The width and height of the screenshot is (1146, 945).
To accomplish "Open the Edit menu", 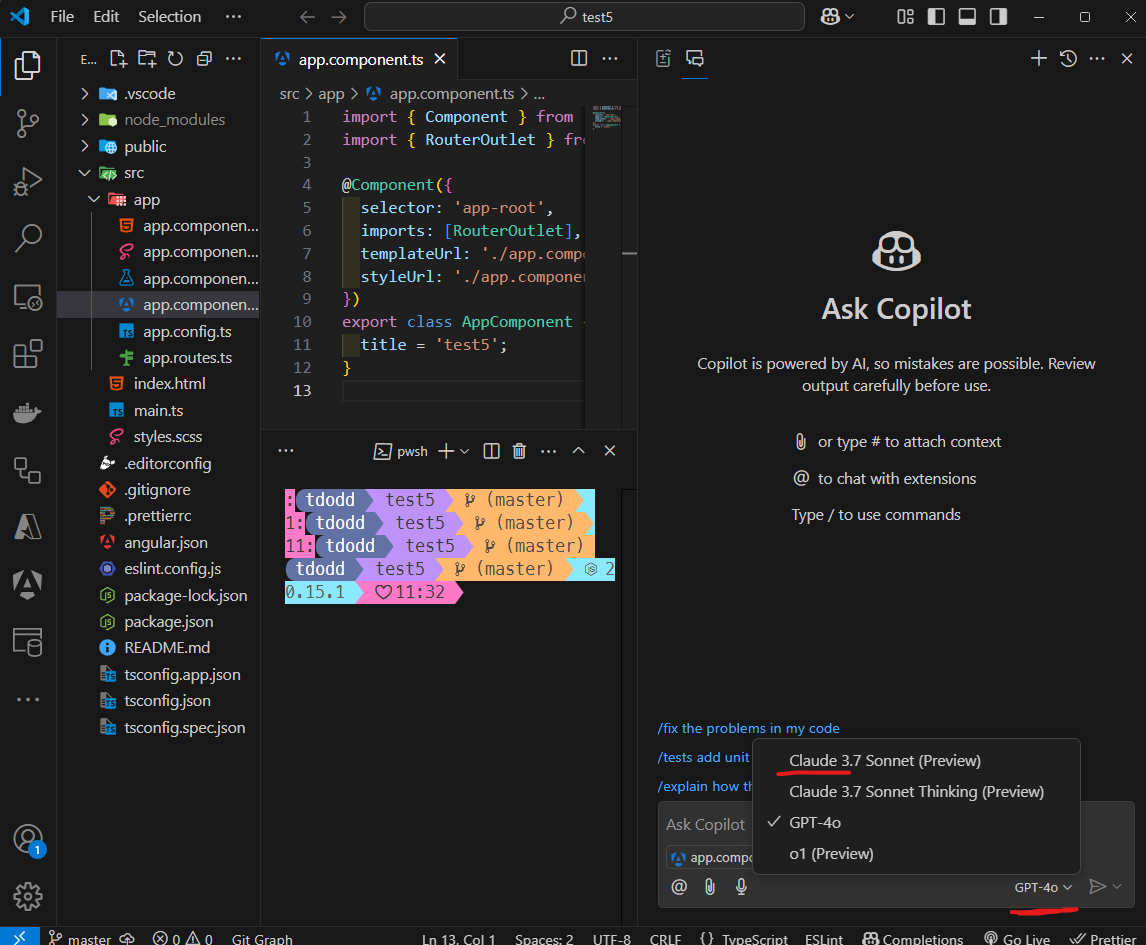I will pos(106,17).
